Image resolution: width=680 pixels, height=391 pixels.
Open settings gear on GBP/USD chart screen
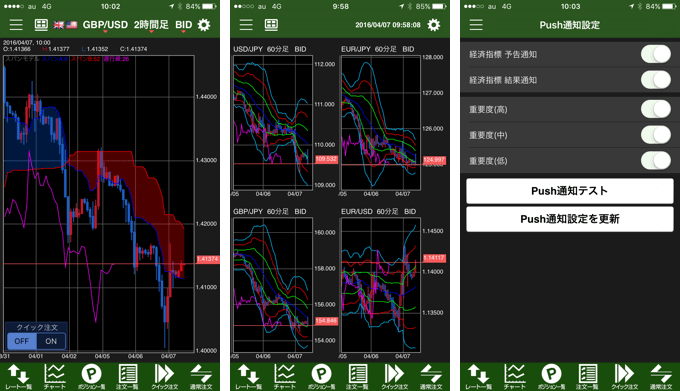pyautogui.click(x=204, y=25)
